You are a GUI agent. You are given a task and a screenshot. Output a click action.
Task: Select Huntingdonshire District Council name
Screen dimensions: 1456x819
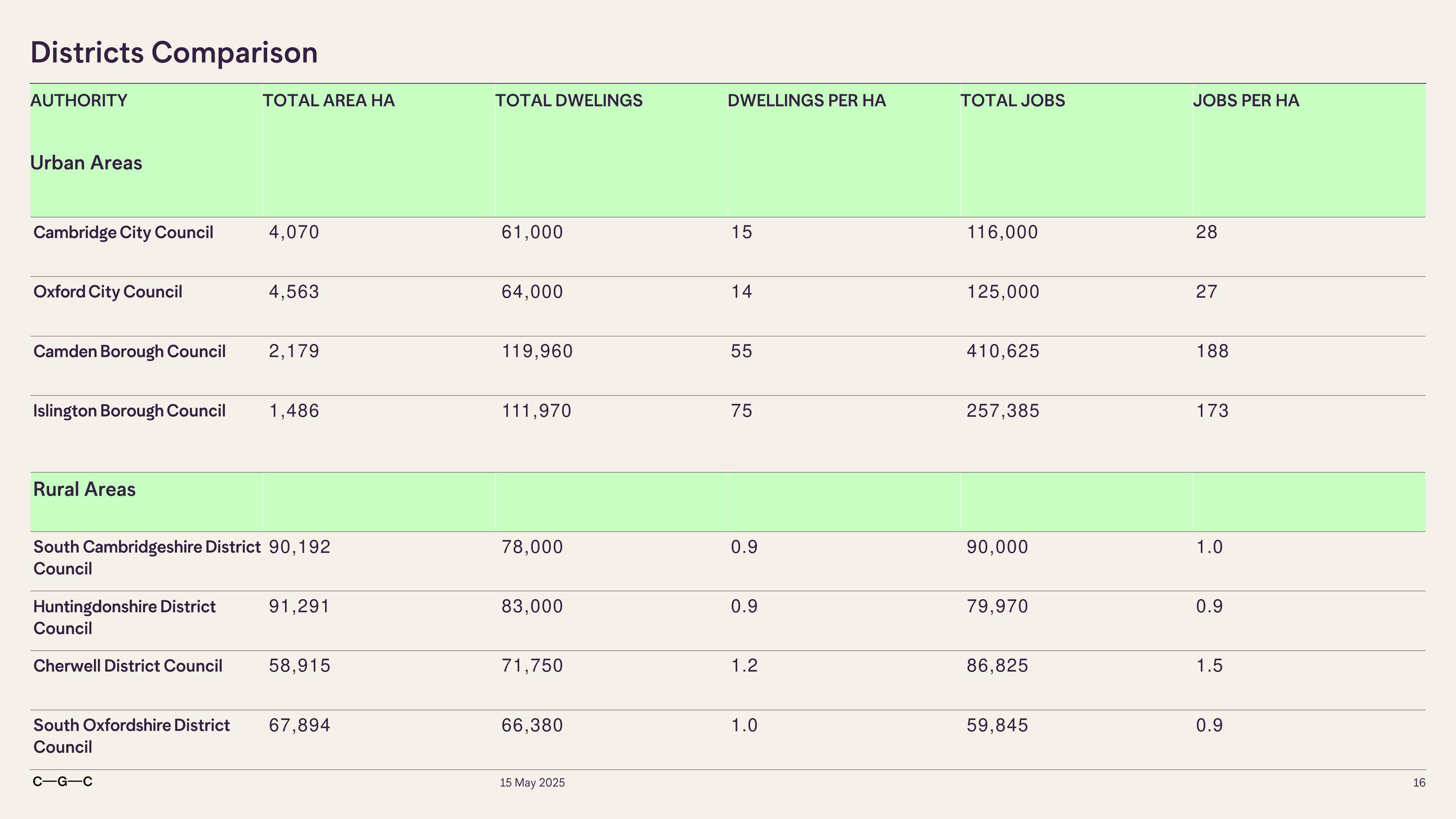point(124,617)
